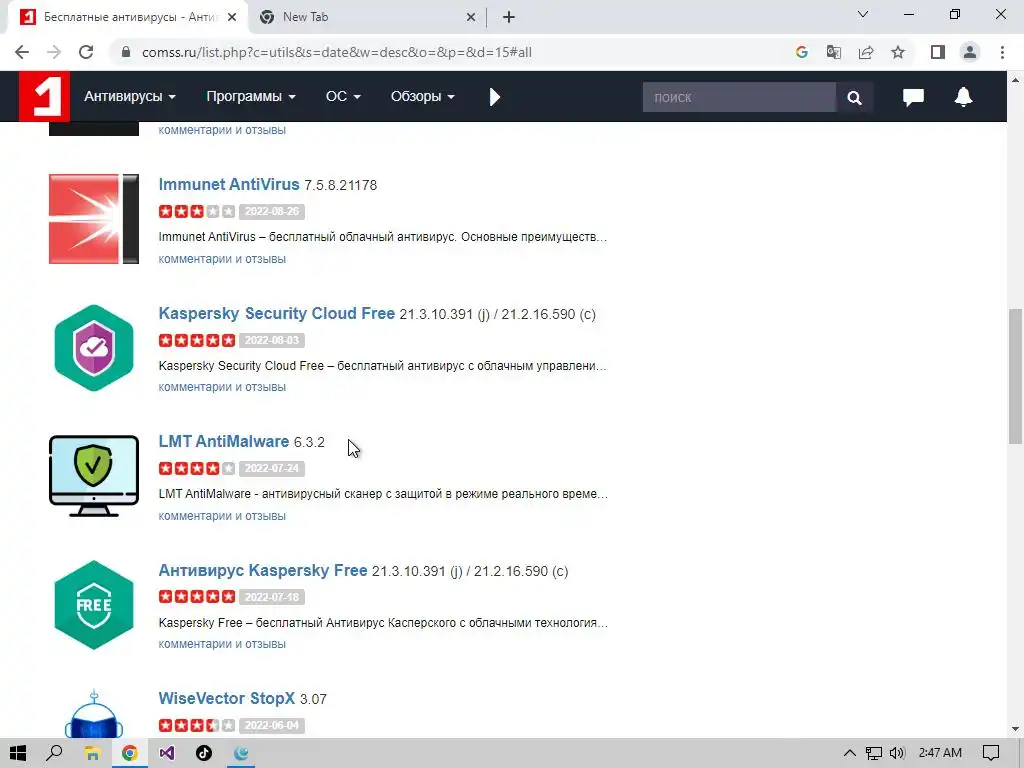The image size is (1024, 768).
Task: Expand the Программы dropdown menu
Action: [x=251, y=97]
